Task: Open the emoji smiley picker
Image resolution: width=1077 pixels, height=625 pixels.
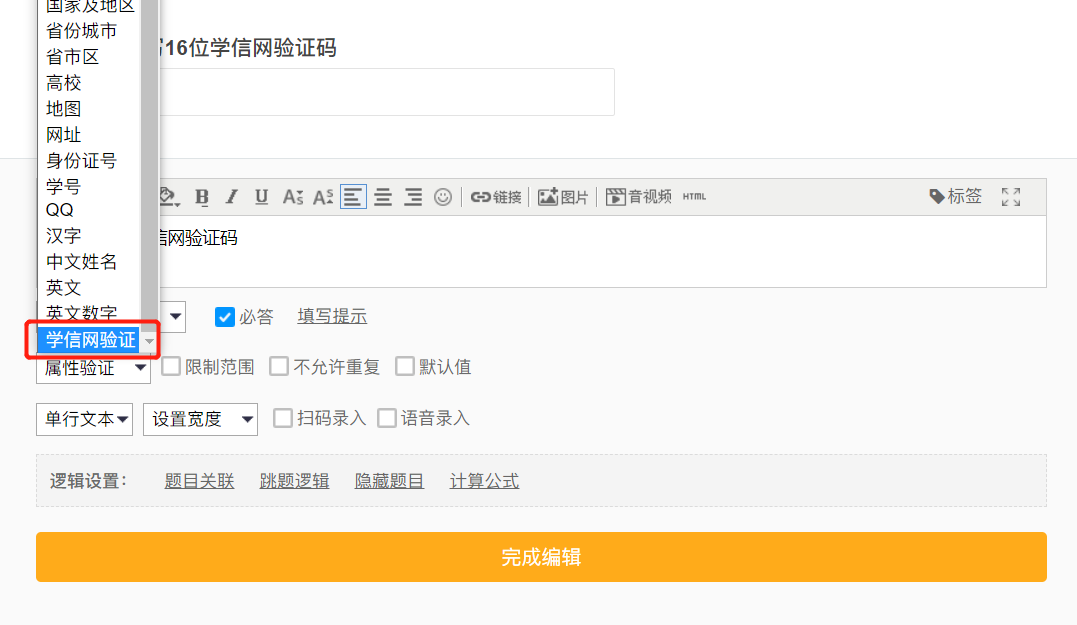Action: [x=443, y=197]
